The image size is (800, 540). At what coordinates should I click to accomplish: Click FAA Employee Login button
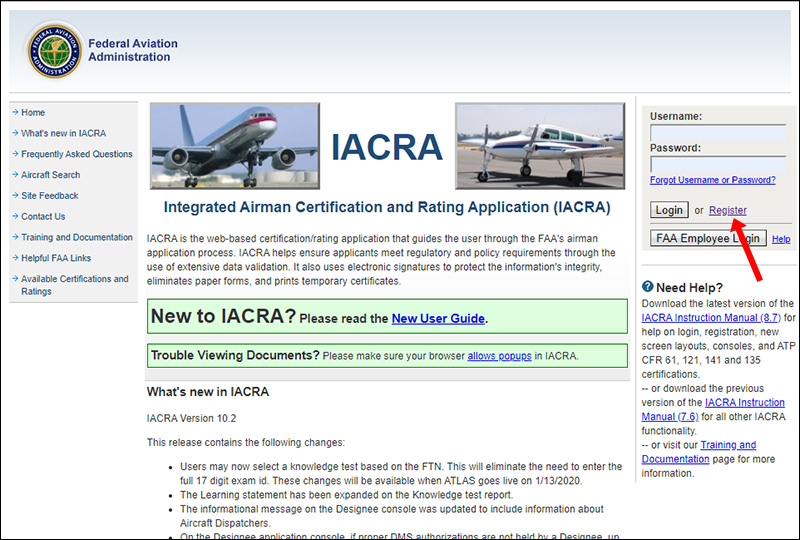(x=708, y=238)
